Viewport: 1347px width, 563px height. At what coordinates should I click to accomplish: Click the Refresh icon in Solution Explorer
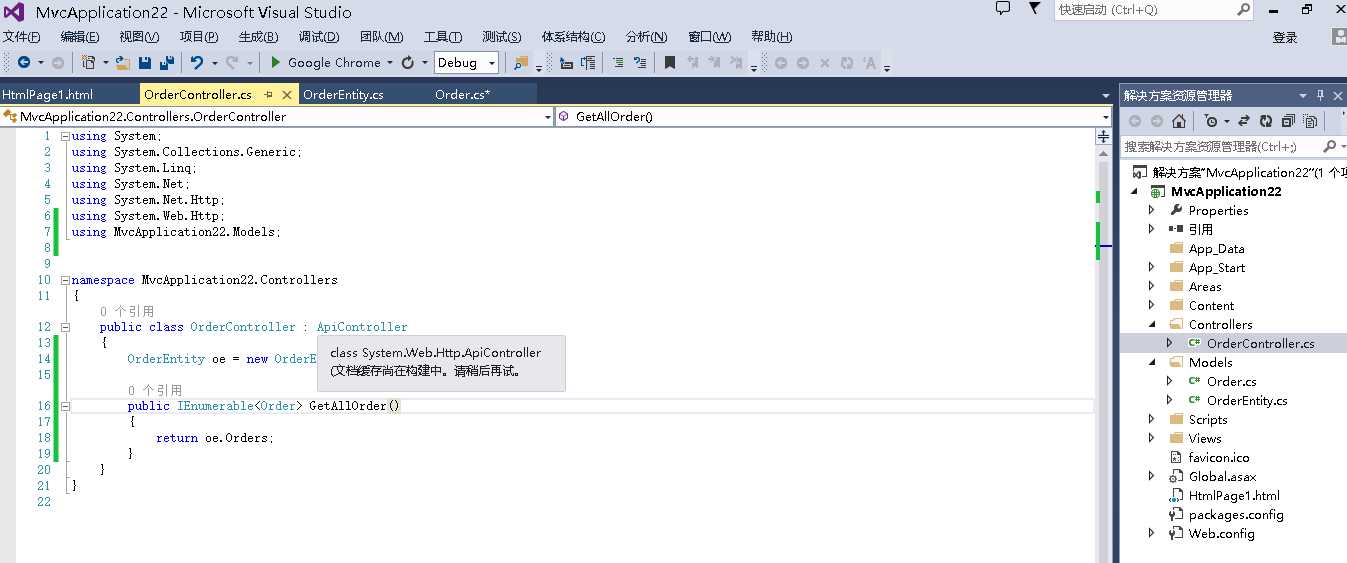tap(1266, 121)
